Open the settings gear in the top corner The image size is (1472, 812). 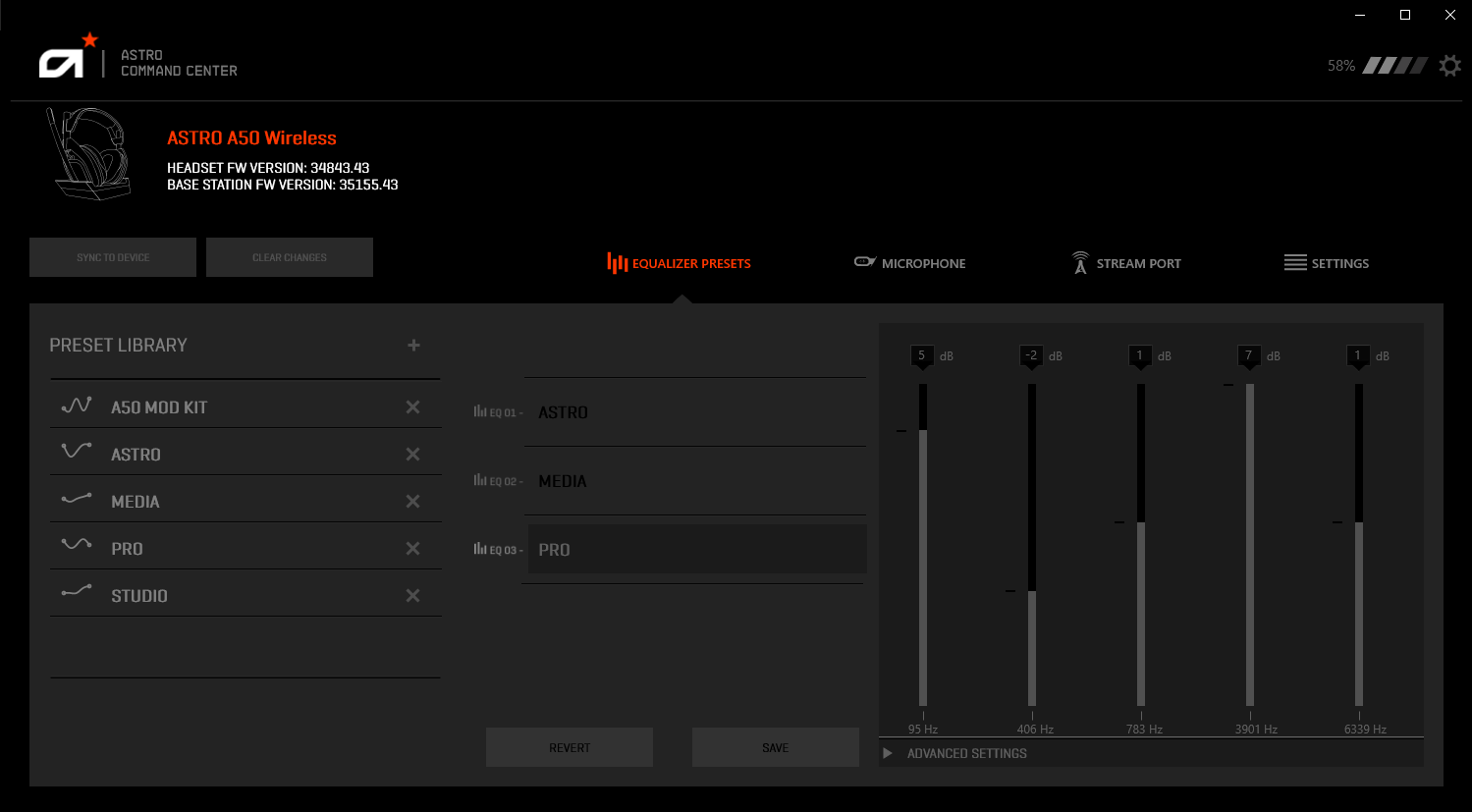(x=1449, y=65)
